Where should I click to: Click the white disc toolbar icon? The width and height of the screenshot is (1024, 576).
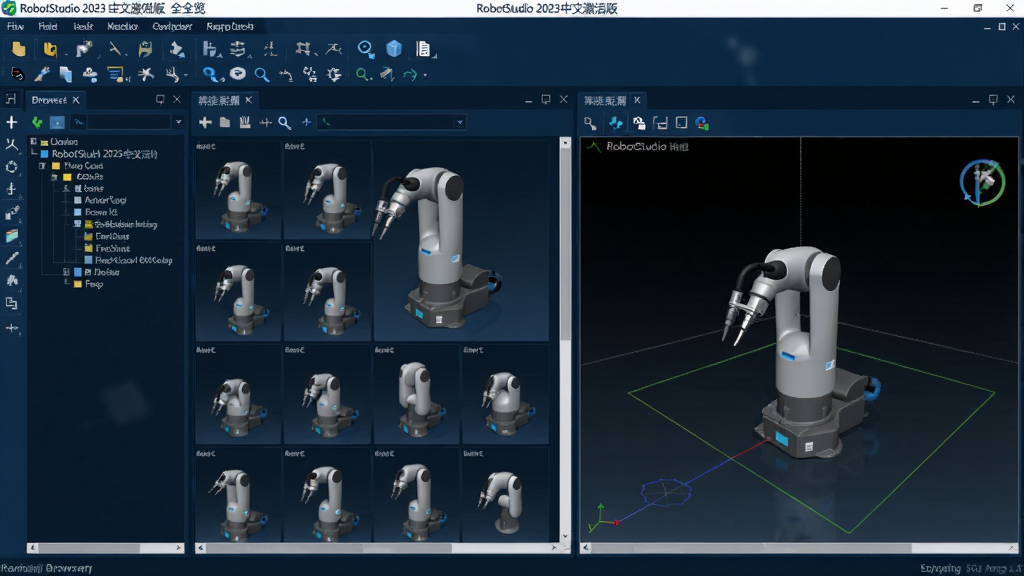238,74
